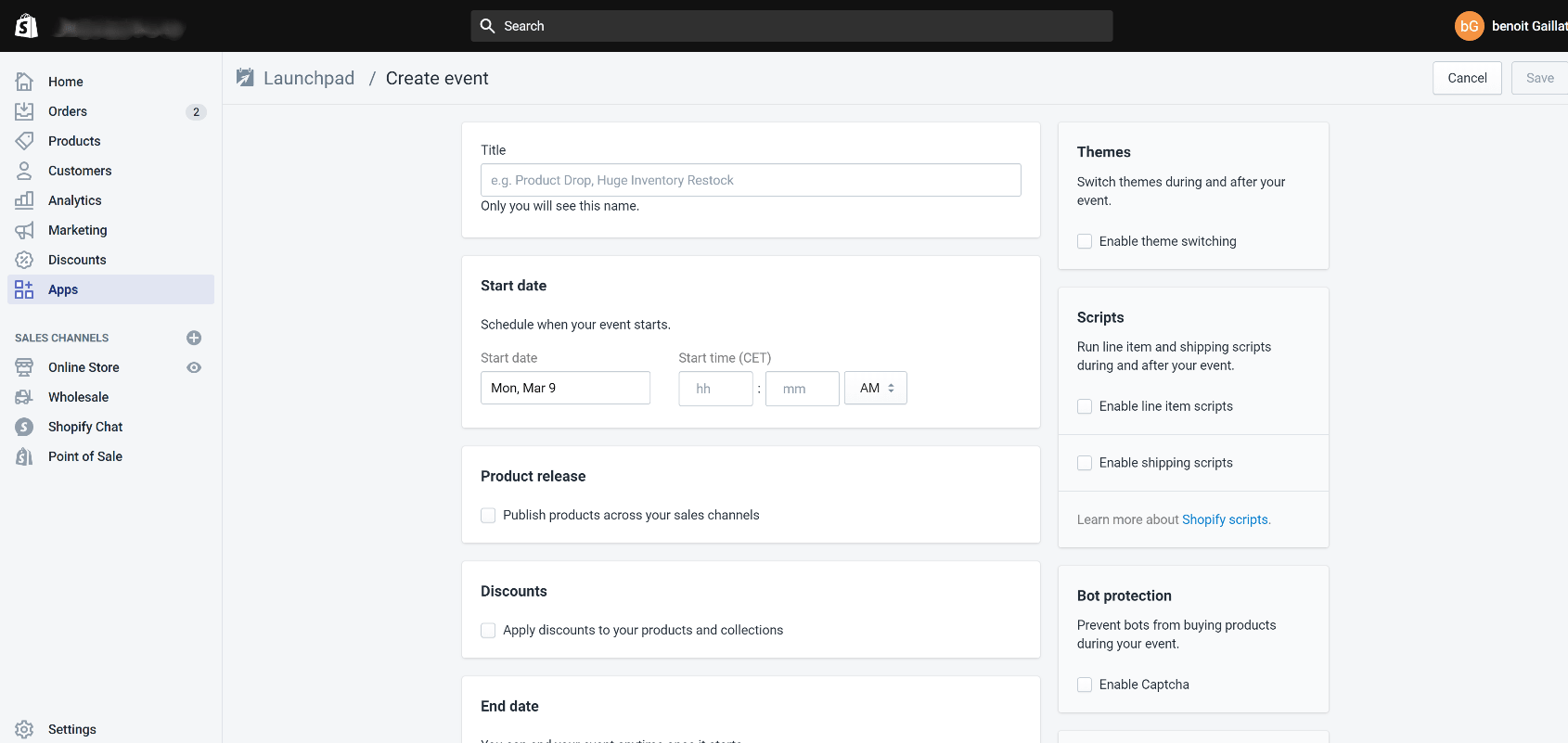Click the Point of Sale bag icon
The height and width of the screenshot is (743, 1568).
coord(24,456)
